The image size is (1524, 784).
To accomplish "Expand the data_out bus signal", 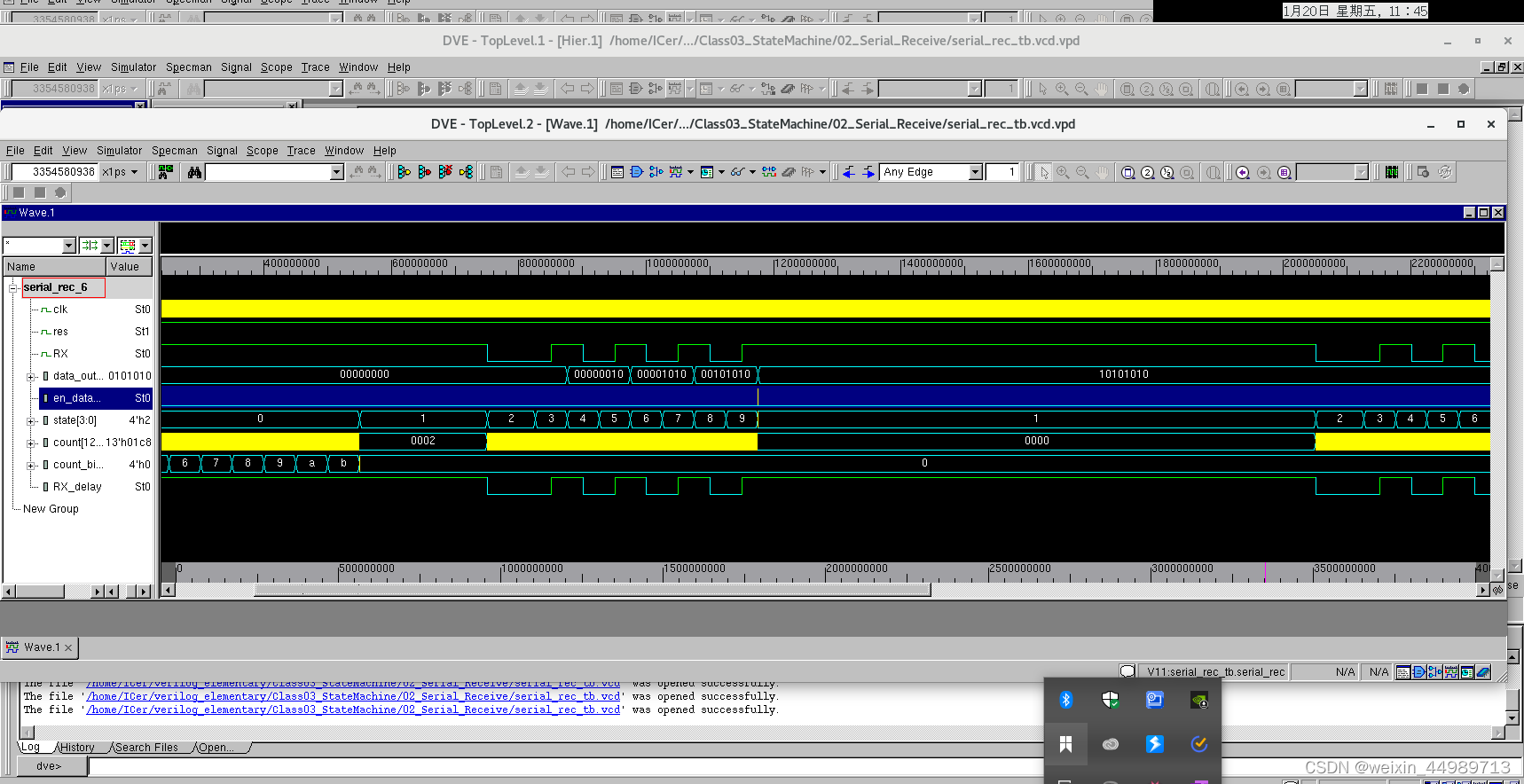I will coord(31,376).
